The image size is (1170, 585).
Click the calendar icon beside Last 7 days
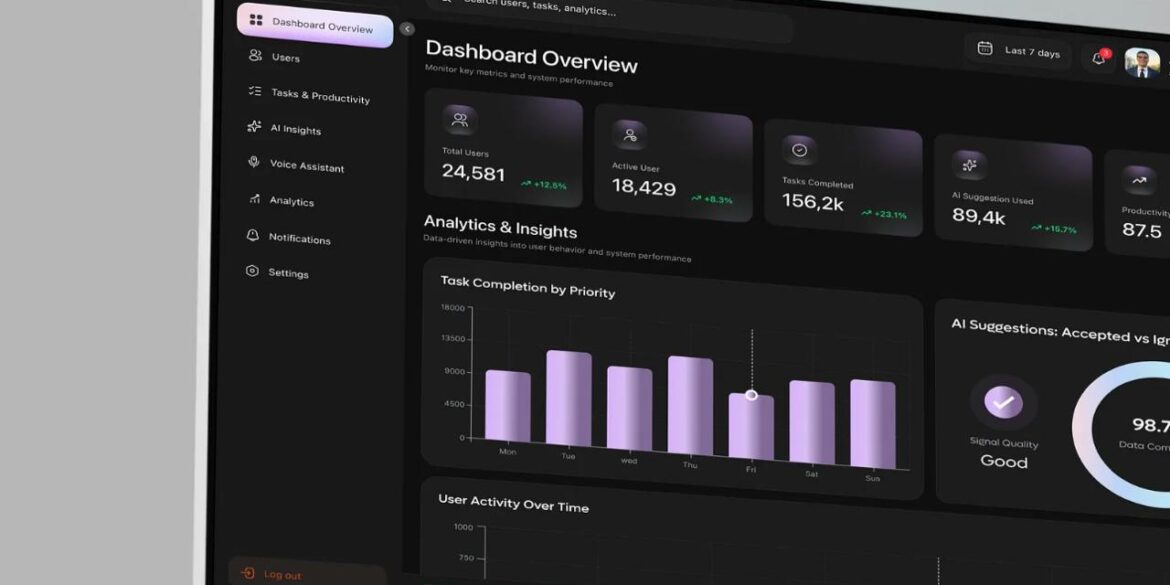(984, 48)
